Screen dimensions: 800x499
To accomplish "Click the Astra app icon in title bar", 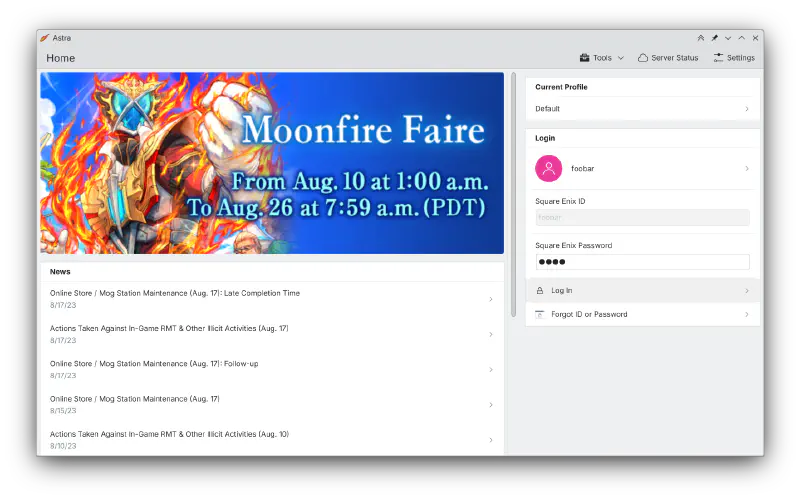I will [x=45, y=38].
